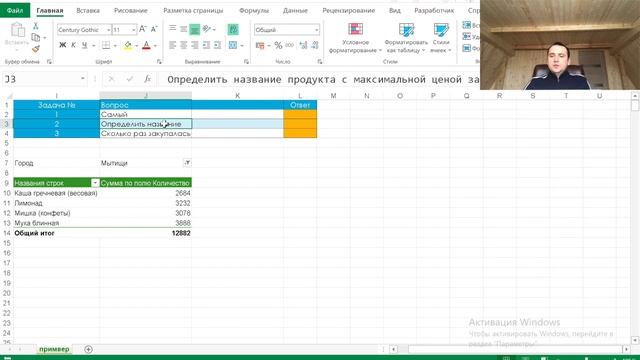Align cell text to the right
Image resolution: width=640 pixels, height=360 pixels.
pyautogui.click(x=195, y=45)
